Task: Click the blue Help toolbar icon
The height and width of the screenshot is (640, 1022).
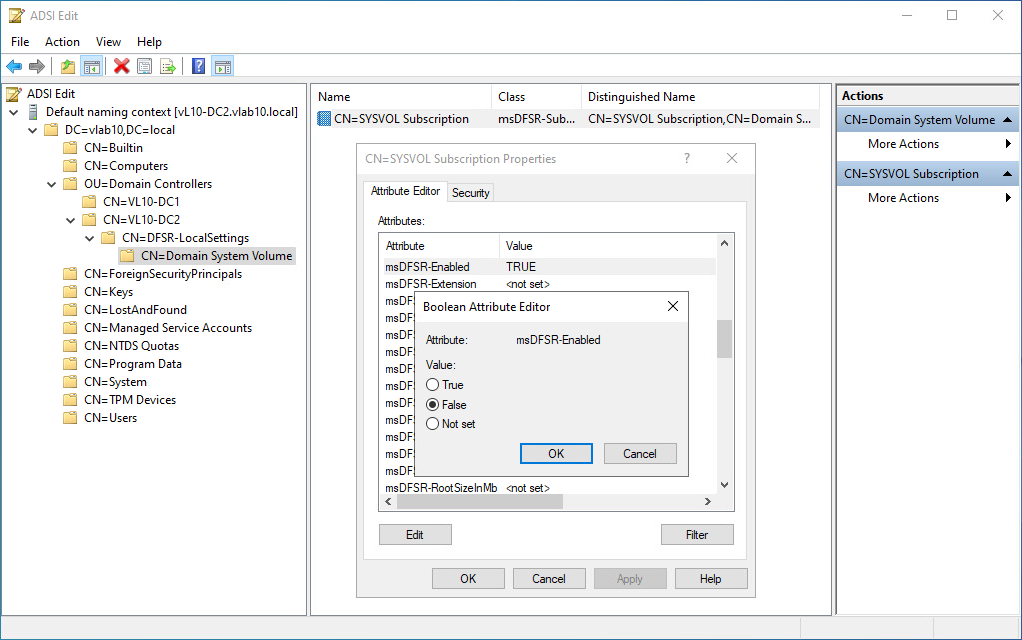Action: (198, 67)
